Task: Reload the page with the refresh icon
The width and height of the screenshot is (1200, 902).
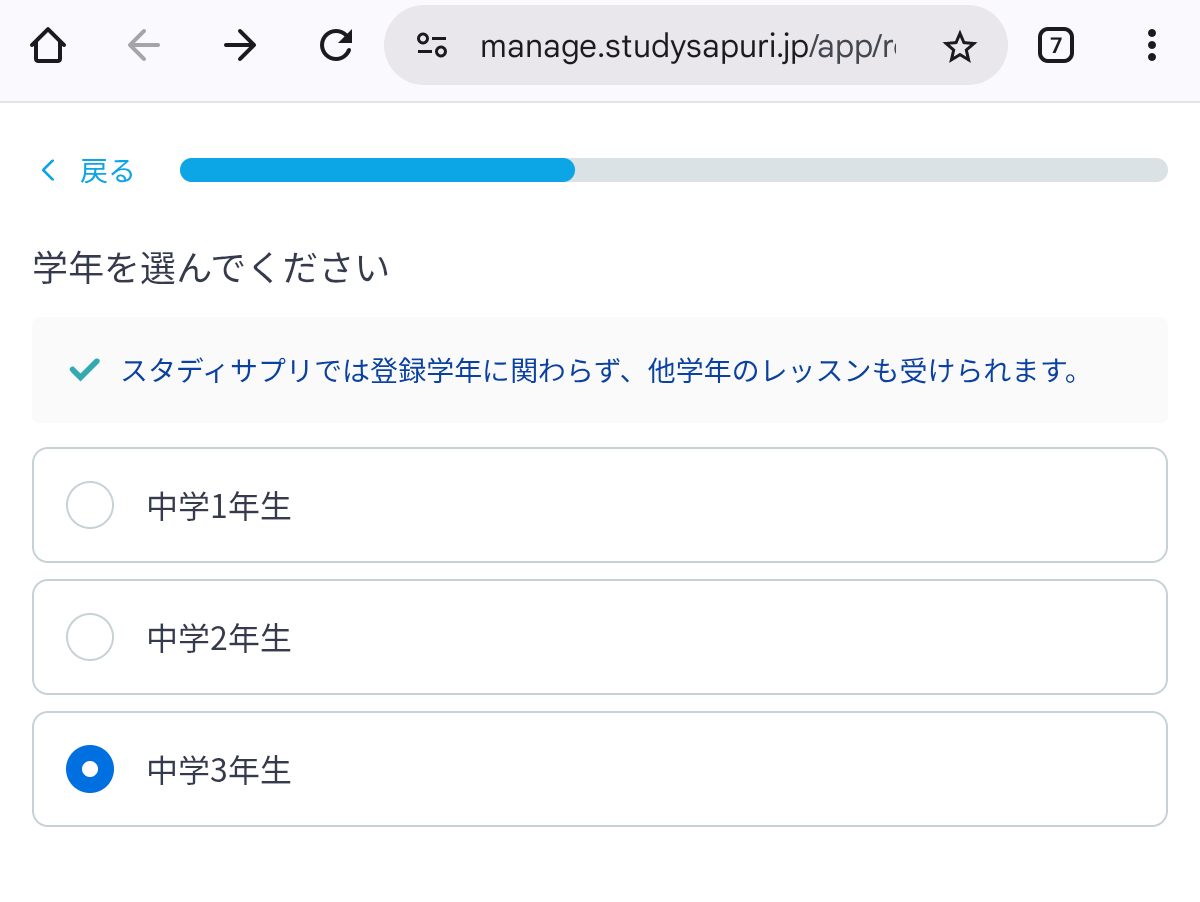Action: point(336,46)
